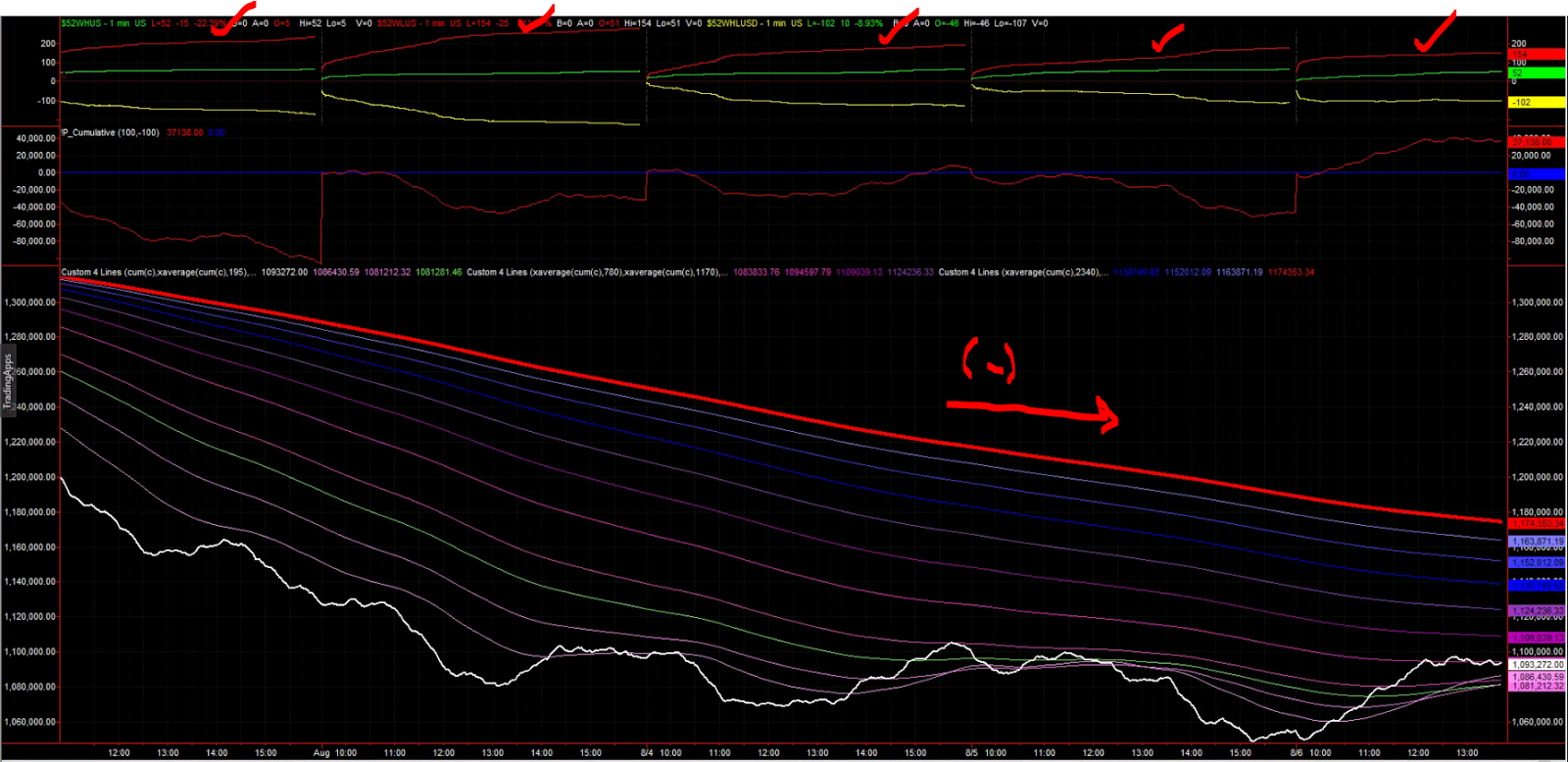1568x762 pixels.
Task: Click the 1,109,039.13 magenta axis tag
Action: coord(1537,638)
